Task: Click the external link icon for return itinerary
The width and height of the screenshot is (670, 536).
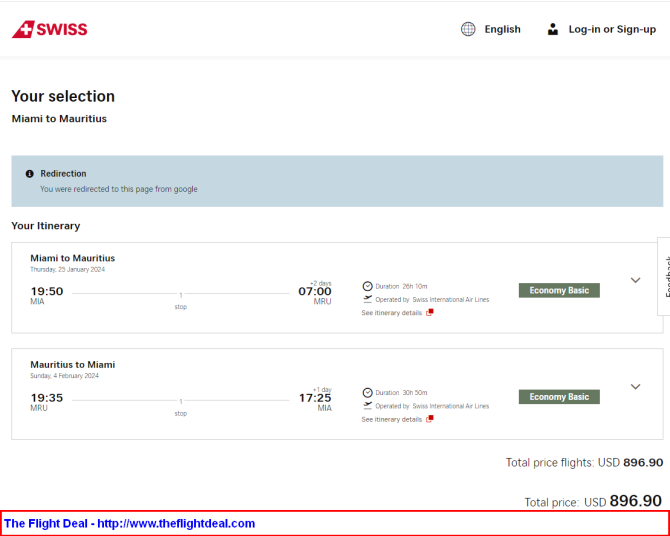Action: point(429,419)
